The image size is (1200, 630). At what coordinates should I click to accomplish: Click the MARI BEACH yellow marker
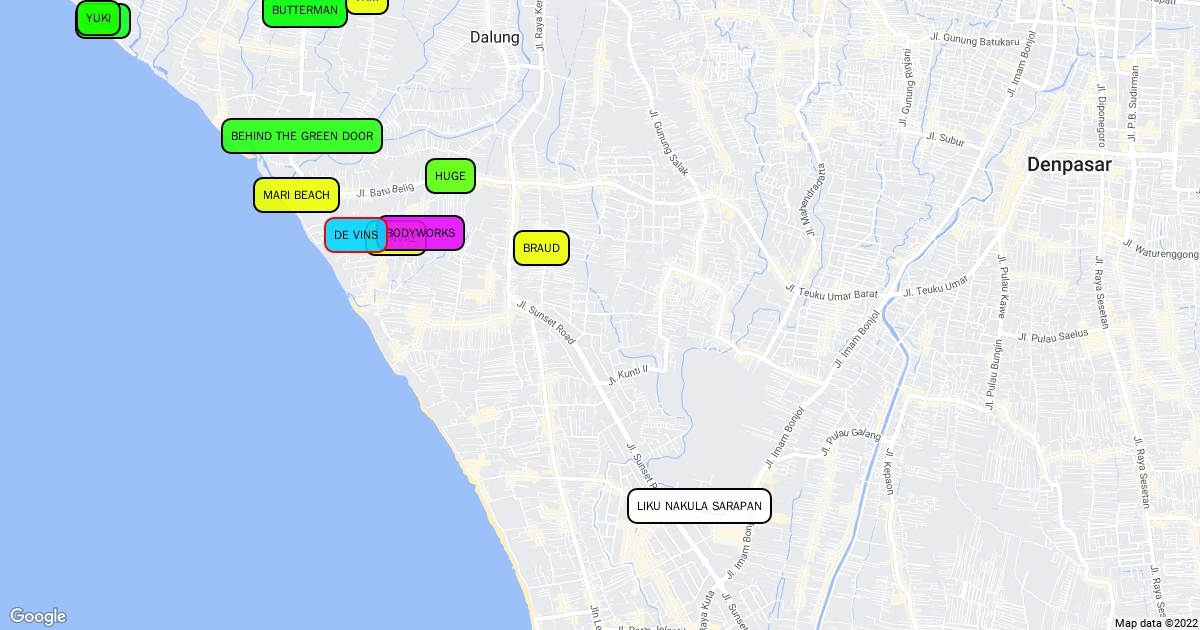[x=296, y=195]
